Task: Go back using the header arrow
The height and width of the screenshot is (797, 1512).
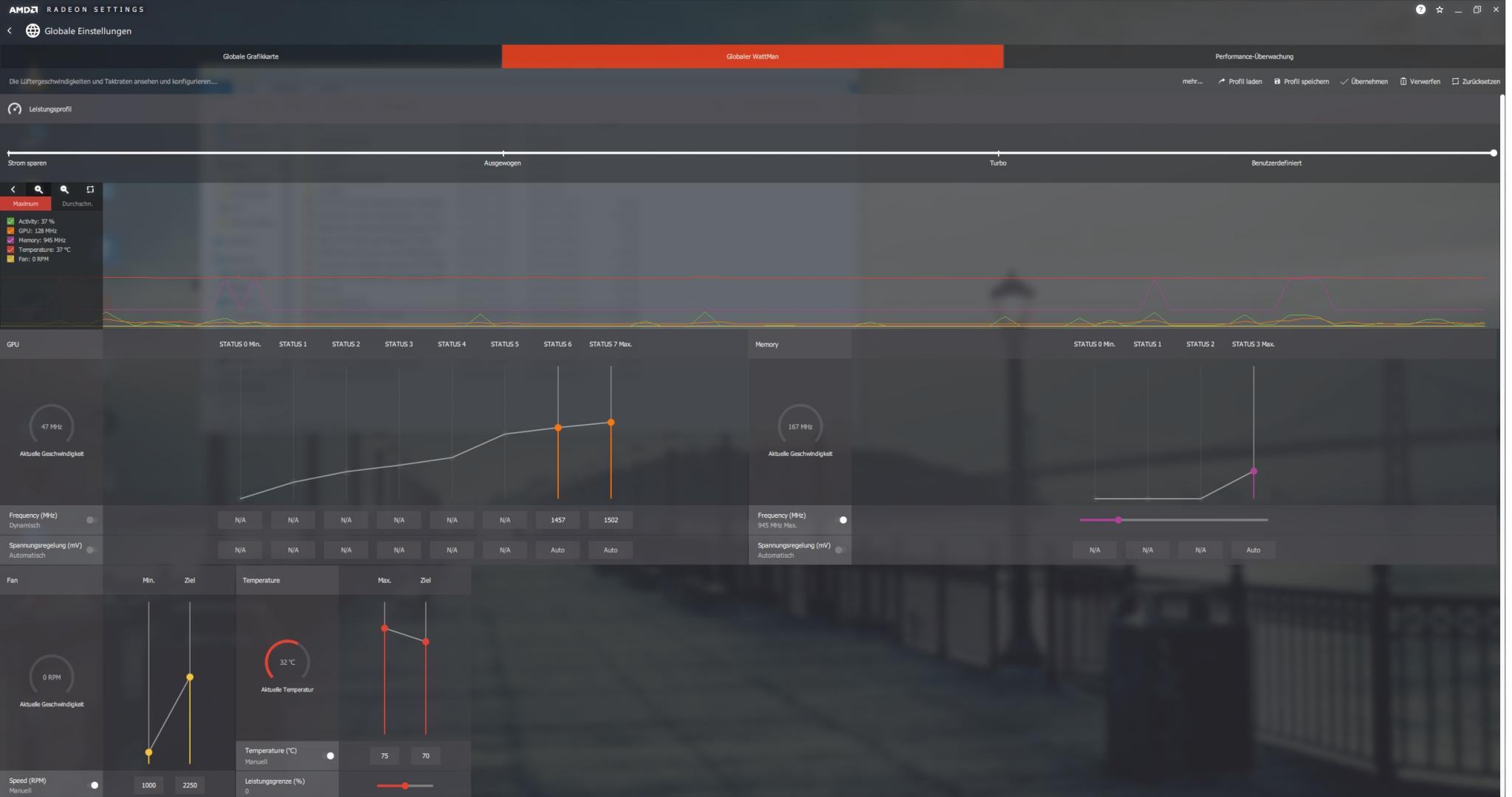Action: 10,31
